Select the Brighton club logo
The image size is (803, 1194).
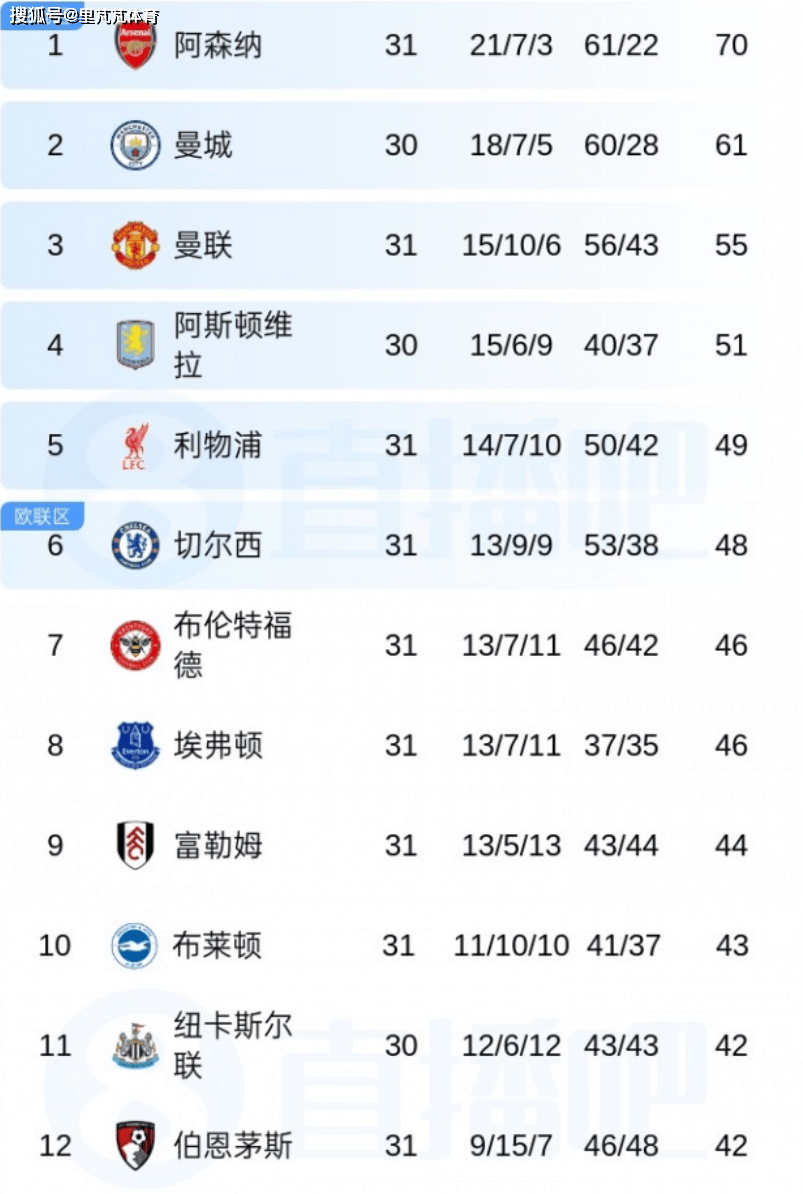pos(135,945)
